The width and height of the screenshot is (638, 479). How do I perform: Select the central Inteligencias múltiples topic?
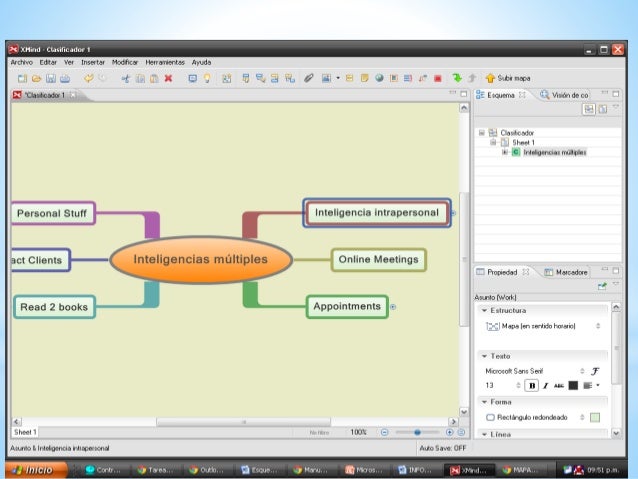coord(201,260)
